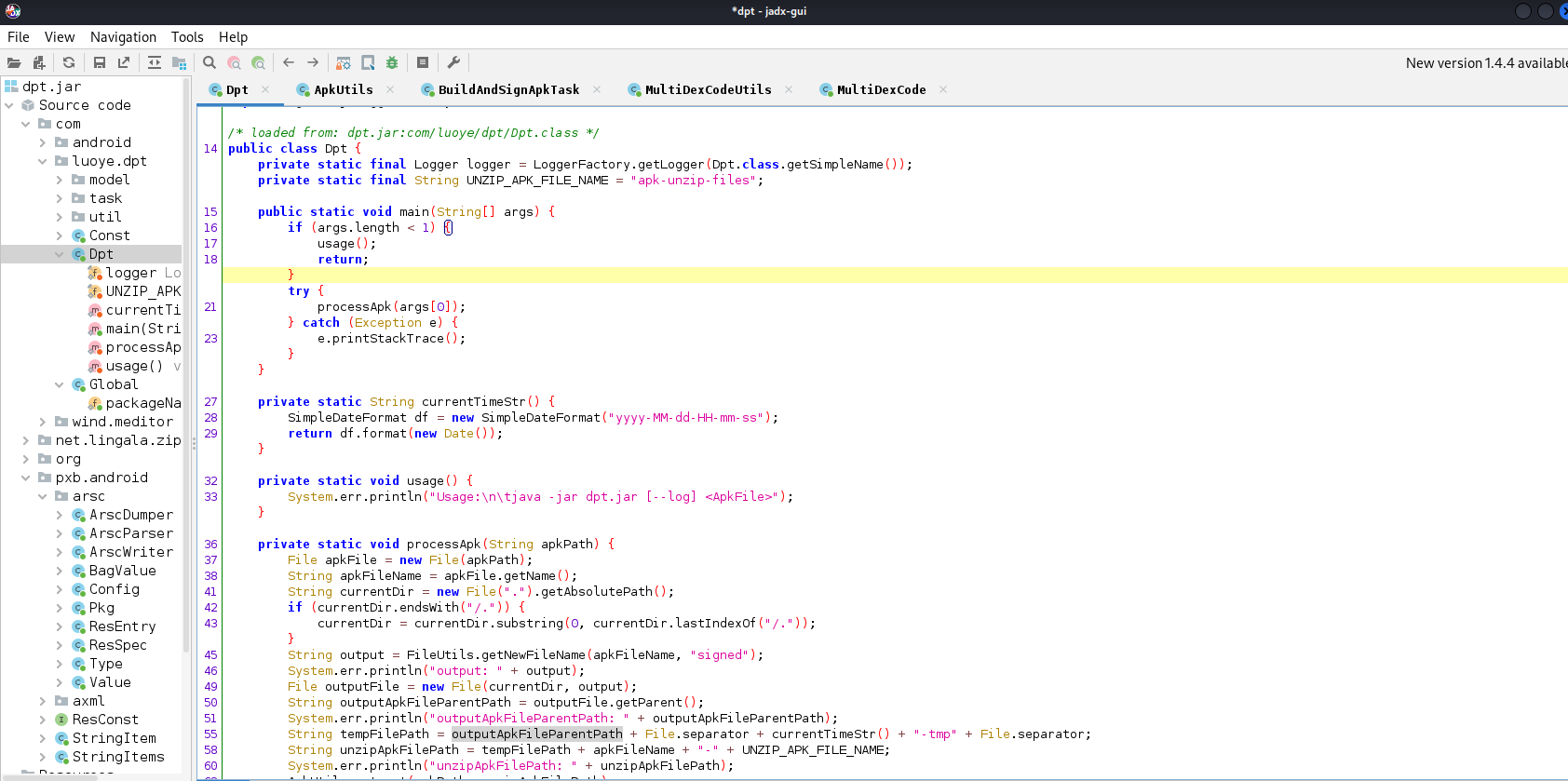Click the Sync with editor icon
Viewport: 1568px width, 781px height.
pyautogui.click(x=155, y=62)
